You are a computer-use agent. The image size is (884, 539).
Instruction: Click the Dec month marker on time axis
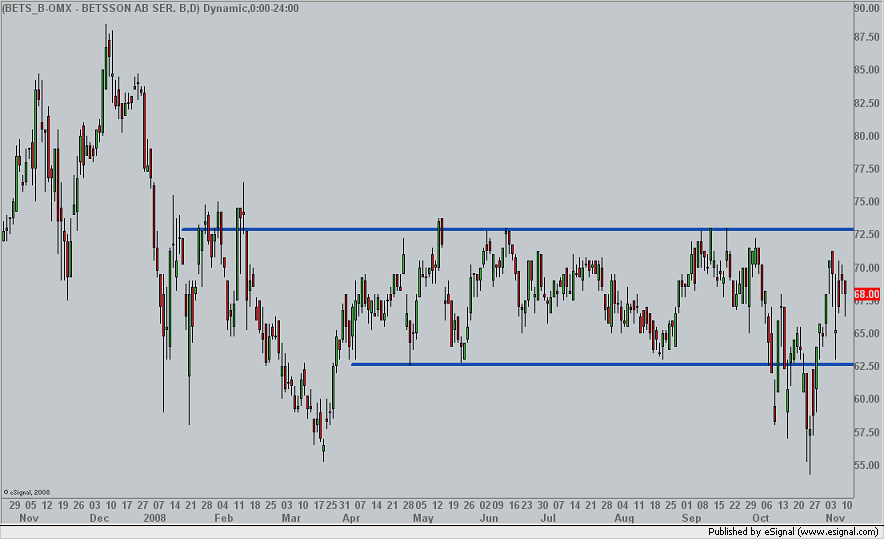tap(99, 518)
